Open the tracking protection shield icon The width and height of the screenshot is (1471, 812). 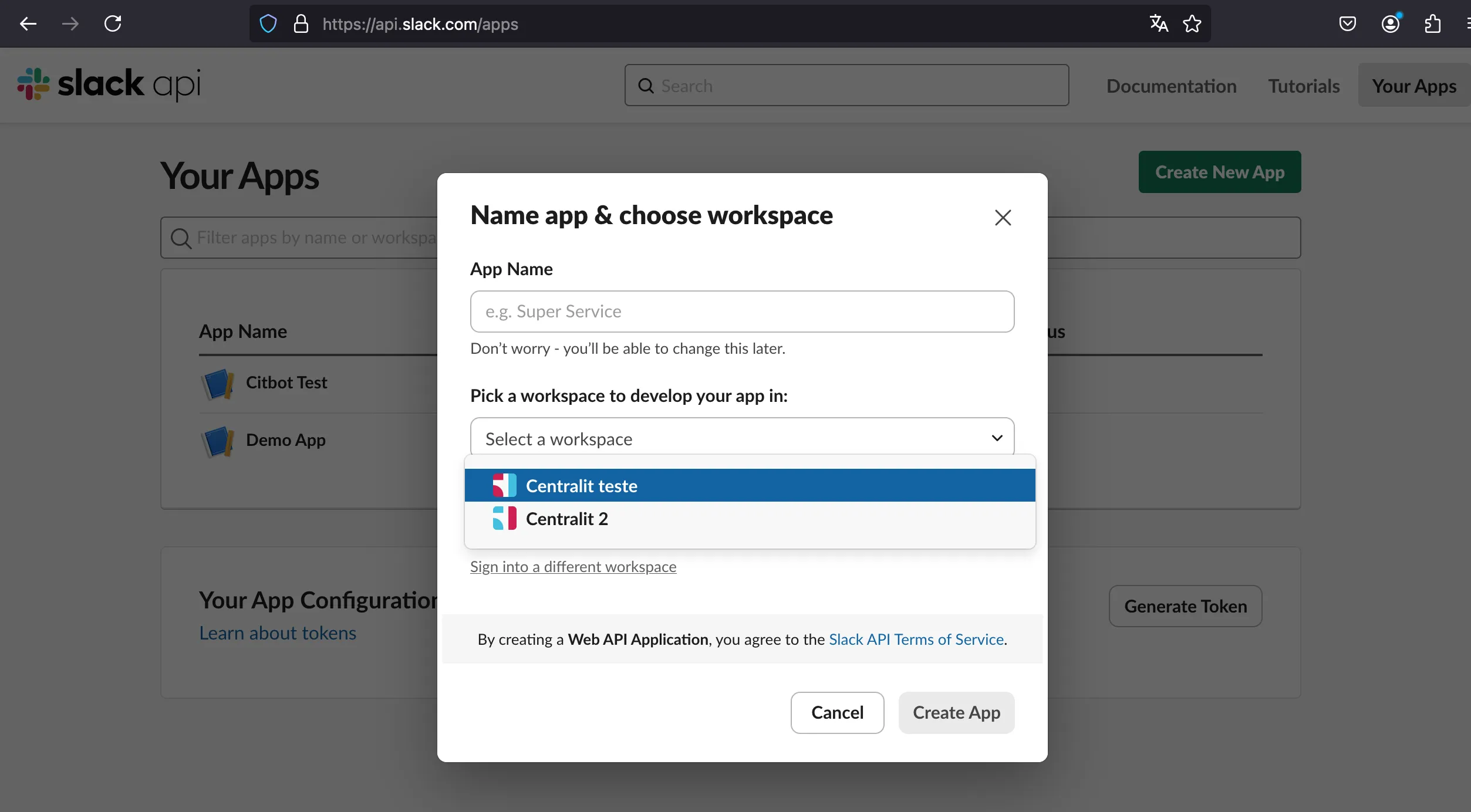tap(268, 24)
